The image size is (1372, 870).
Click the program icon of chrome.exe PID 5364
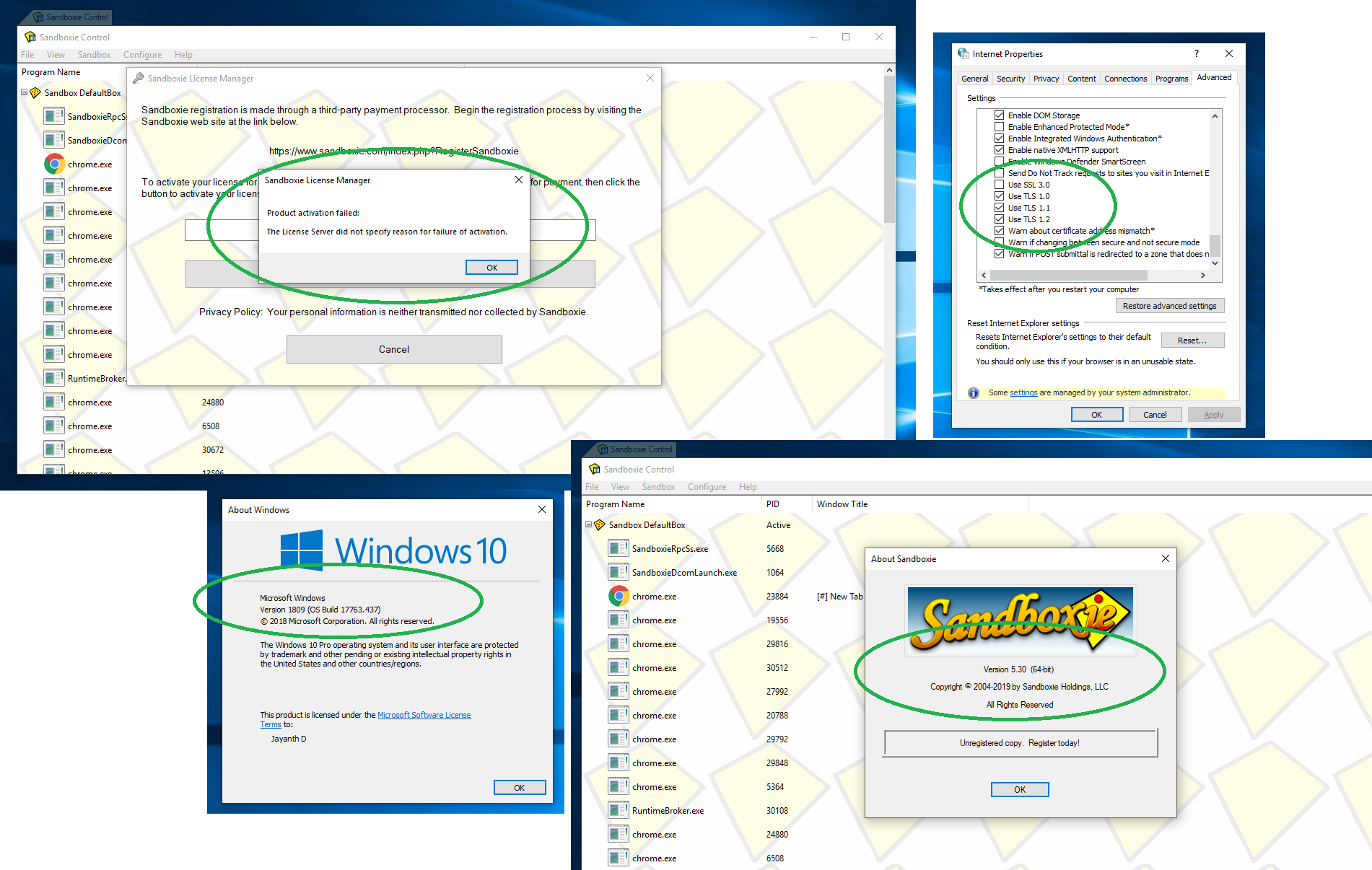(x=619, y=786)
